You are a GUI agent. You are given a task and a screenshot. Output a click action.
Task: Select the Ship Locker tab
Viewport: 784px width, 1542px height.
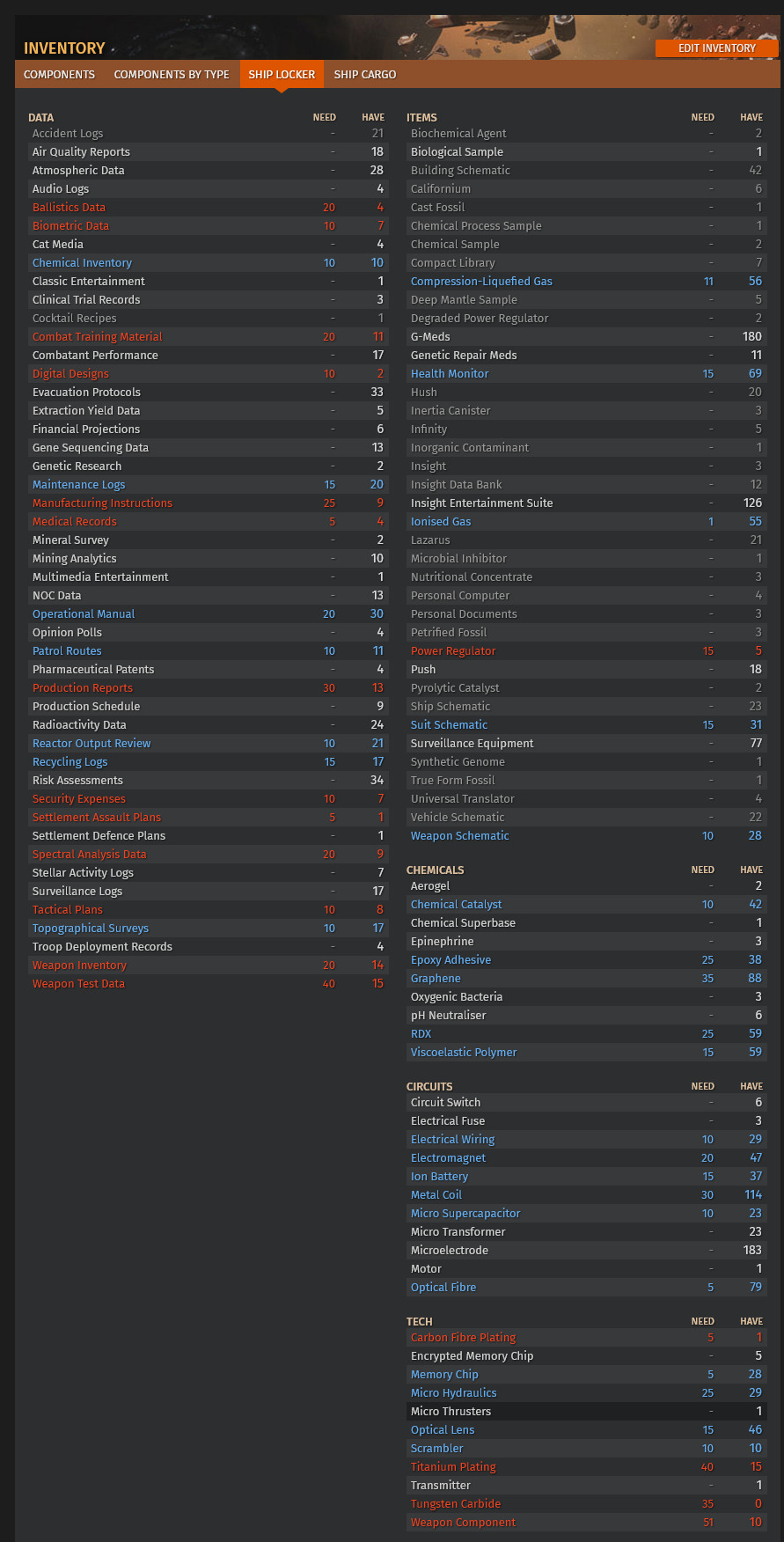pos(282,74)
